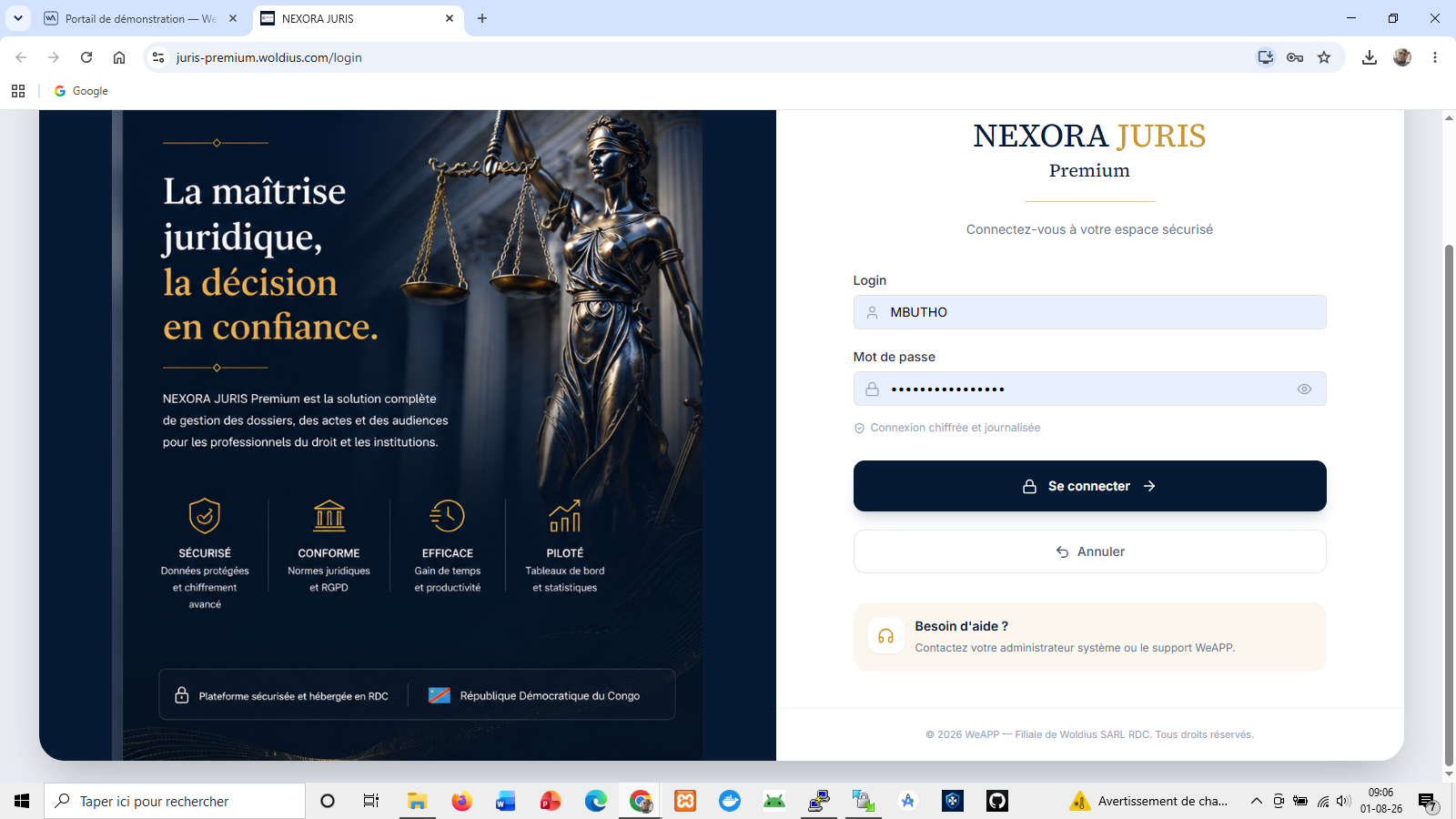This screenshot has width=1456, height=819.
Task: Click the shield icon beside Connexion chiffrée
Action: 859,428
